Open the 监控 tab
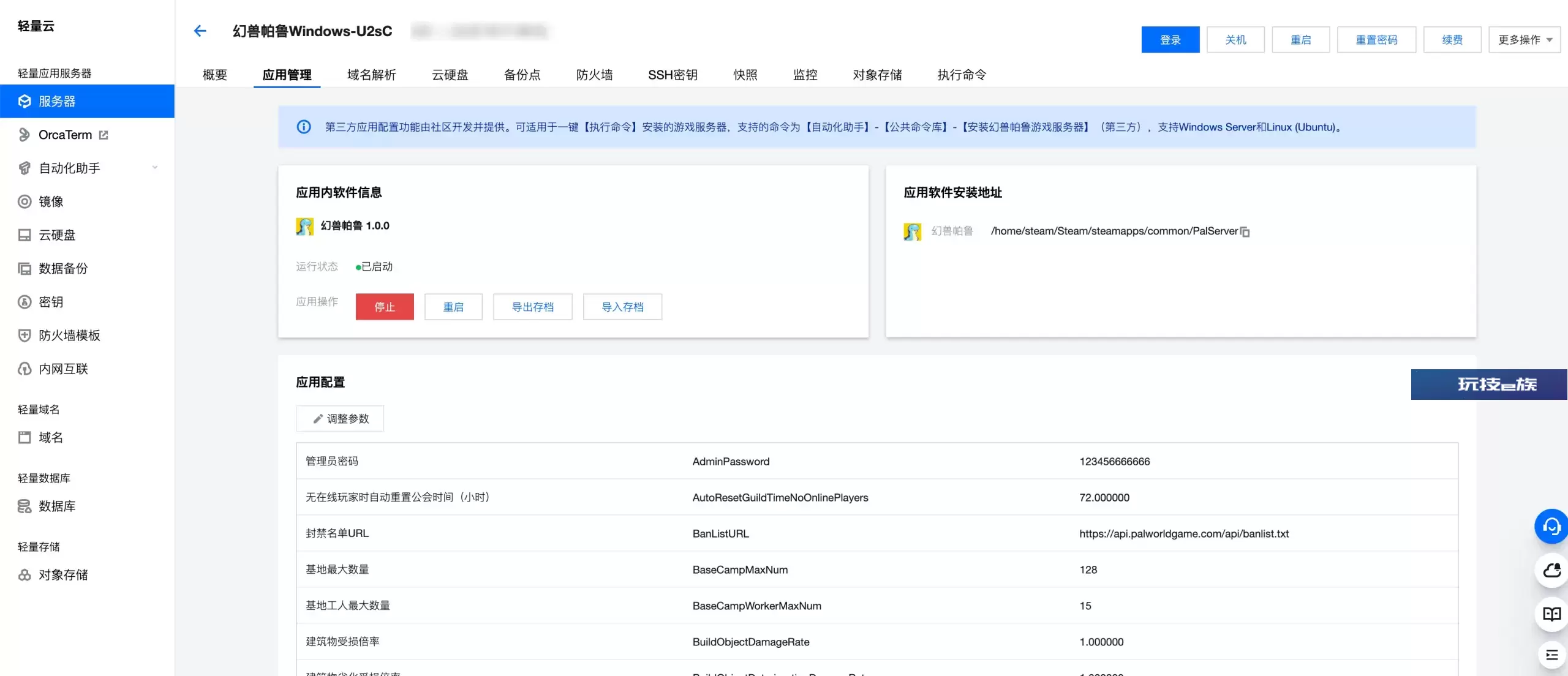 tap(805, 75)
